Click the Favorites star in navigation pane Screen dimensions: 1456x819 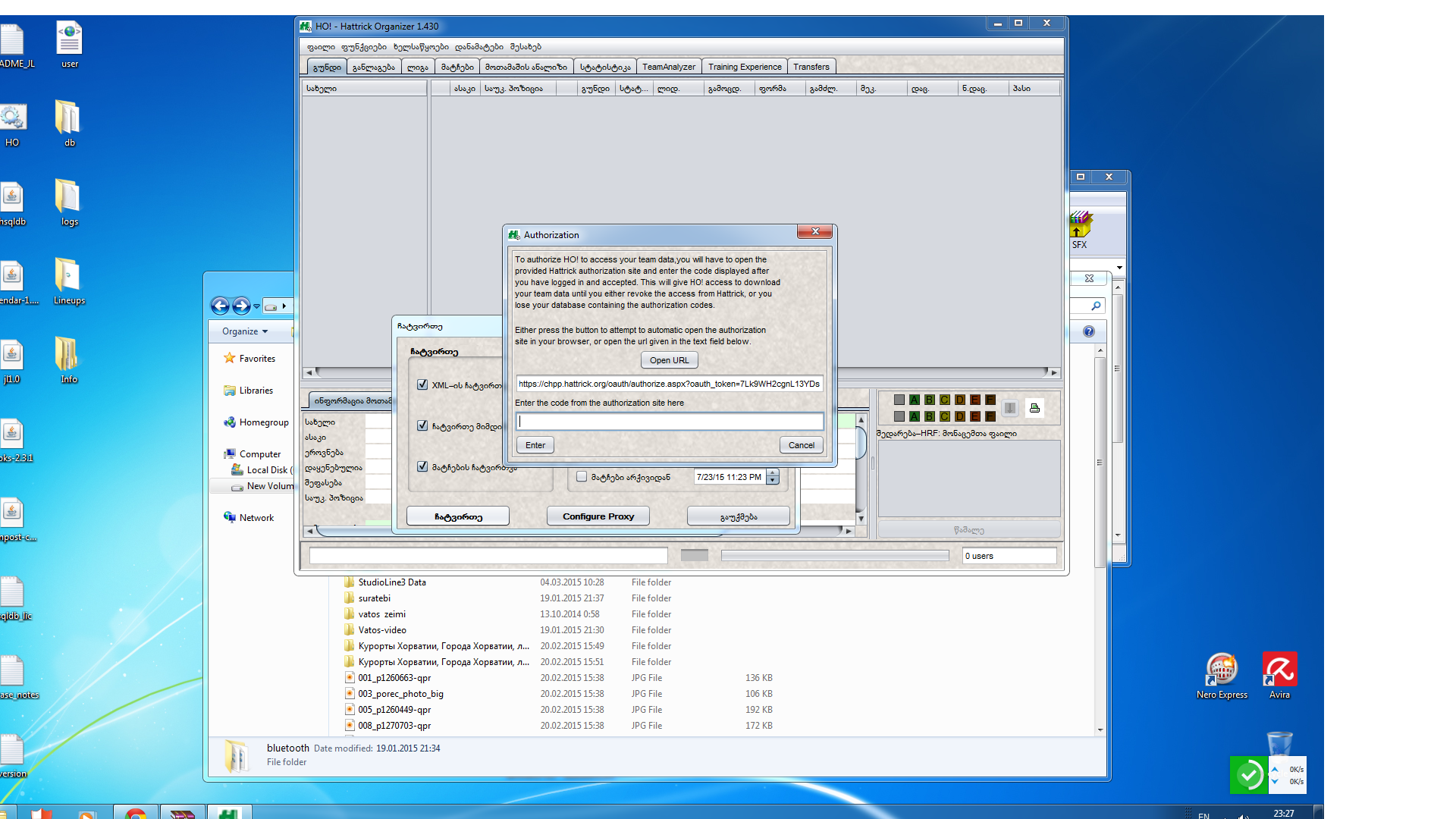(x=230, y=358)
